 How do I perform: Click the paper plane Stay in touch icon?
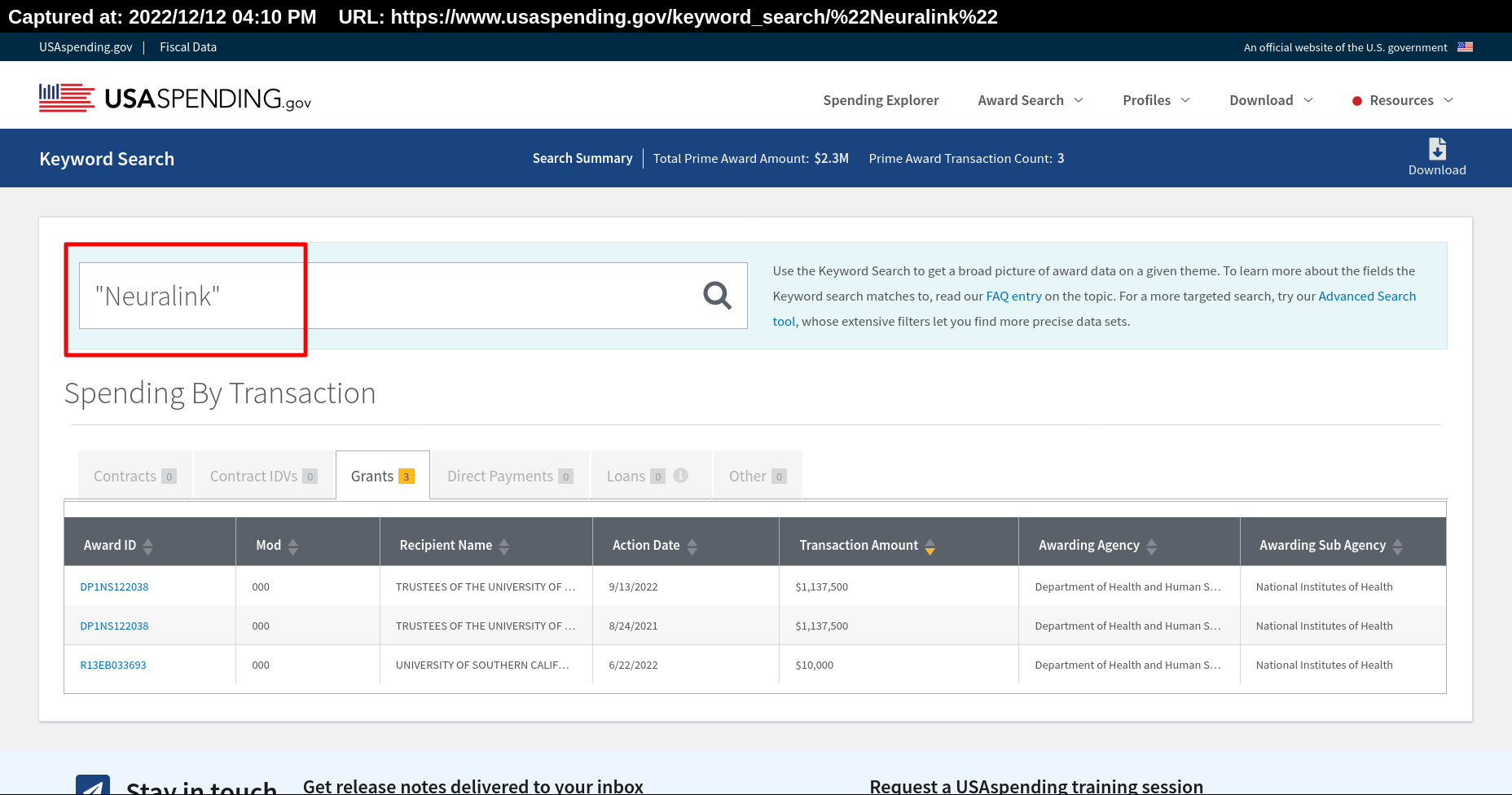[x=93, y=785]
